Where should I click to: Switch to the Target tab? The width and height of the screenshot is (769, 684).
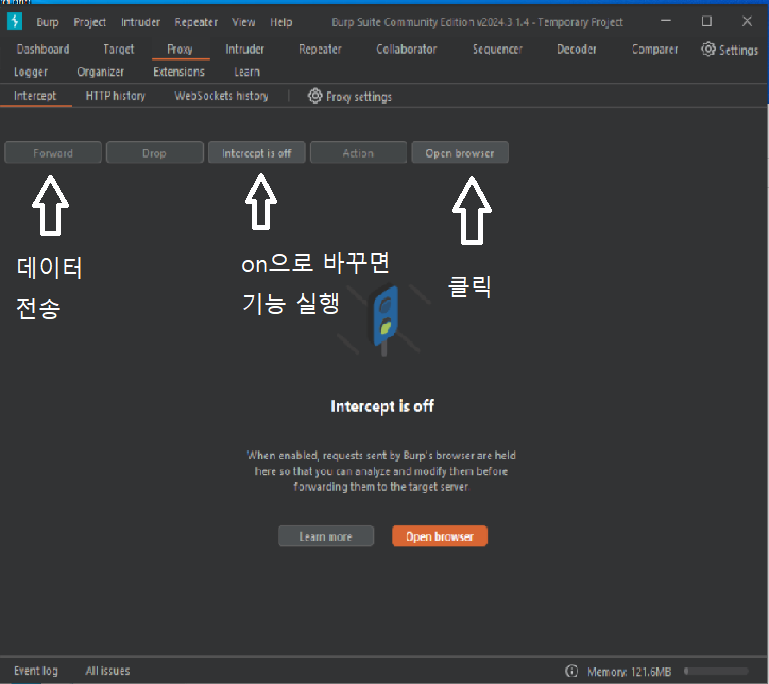[119, 49]
